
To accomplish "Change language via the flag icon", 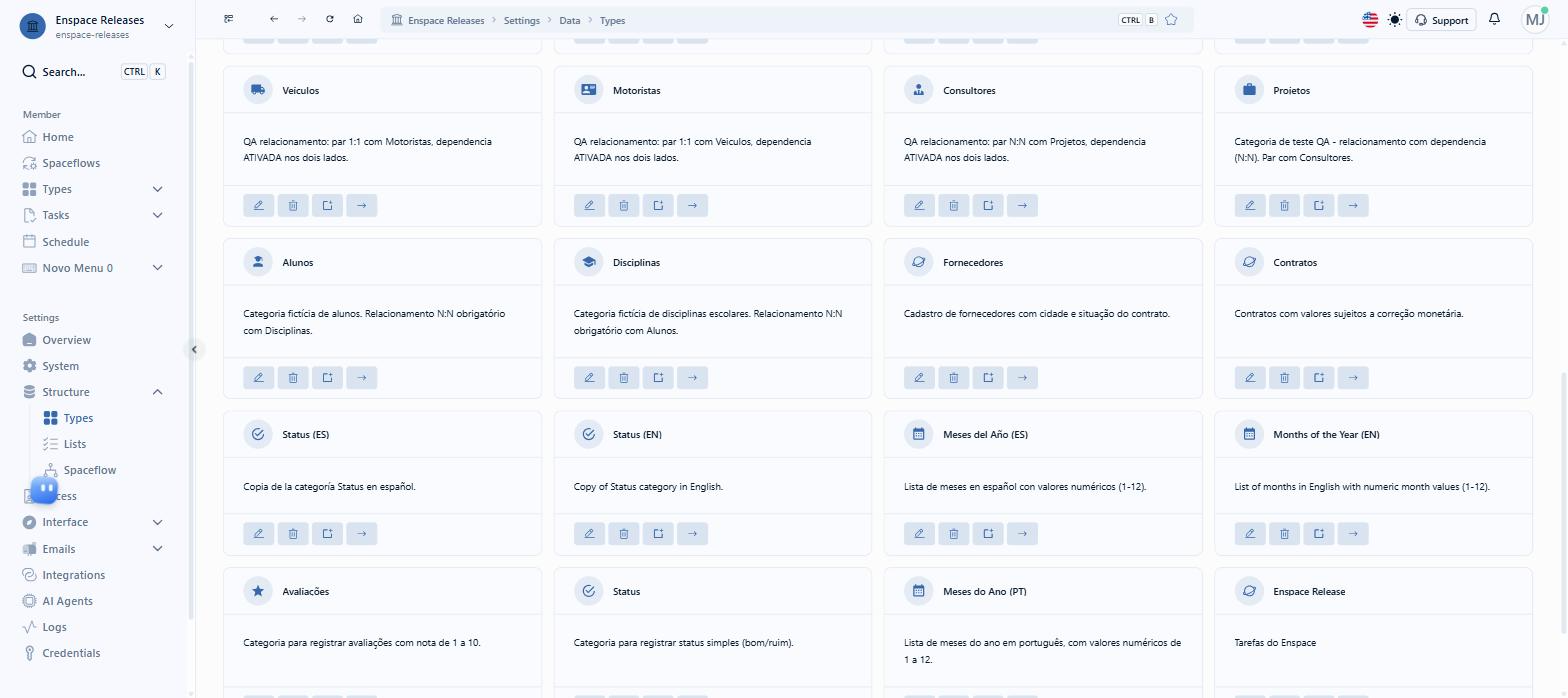I will click(x=1370, y=20).
